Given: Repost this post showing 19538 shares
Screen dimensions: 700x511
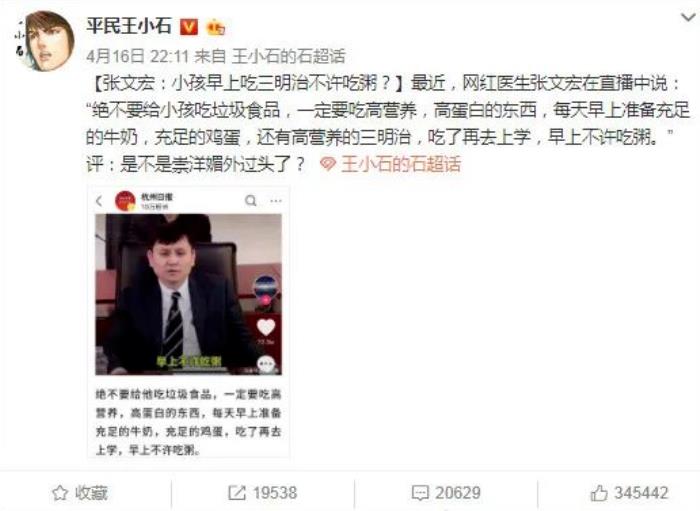Looking at the screenshot, I should click(262, 493).
